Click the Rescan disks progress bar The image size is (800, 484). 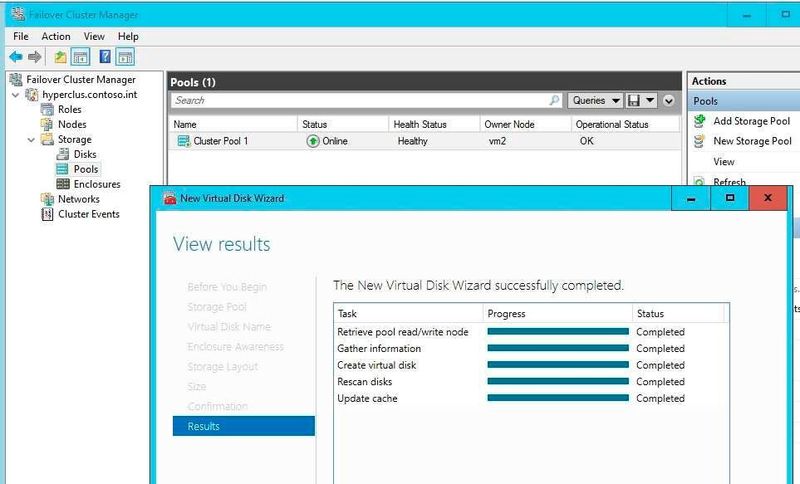click(558, 381)
